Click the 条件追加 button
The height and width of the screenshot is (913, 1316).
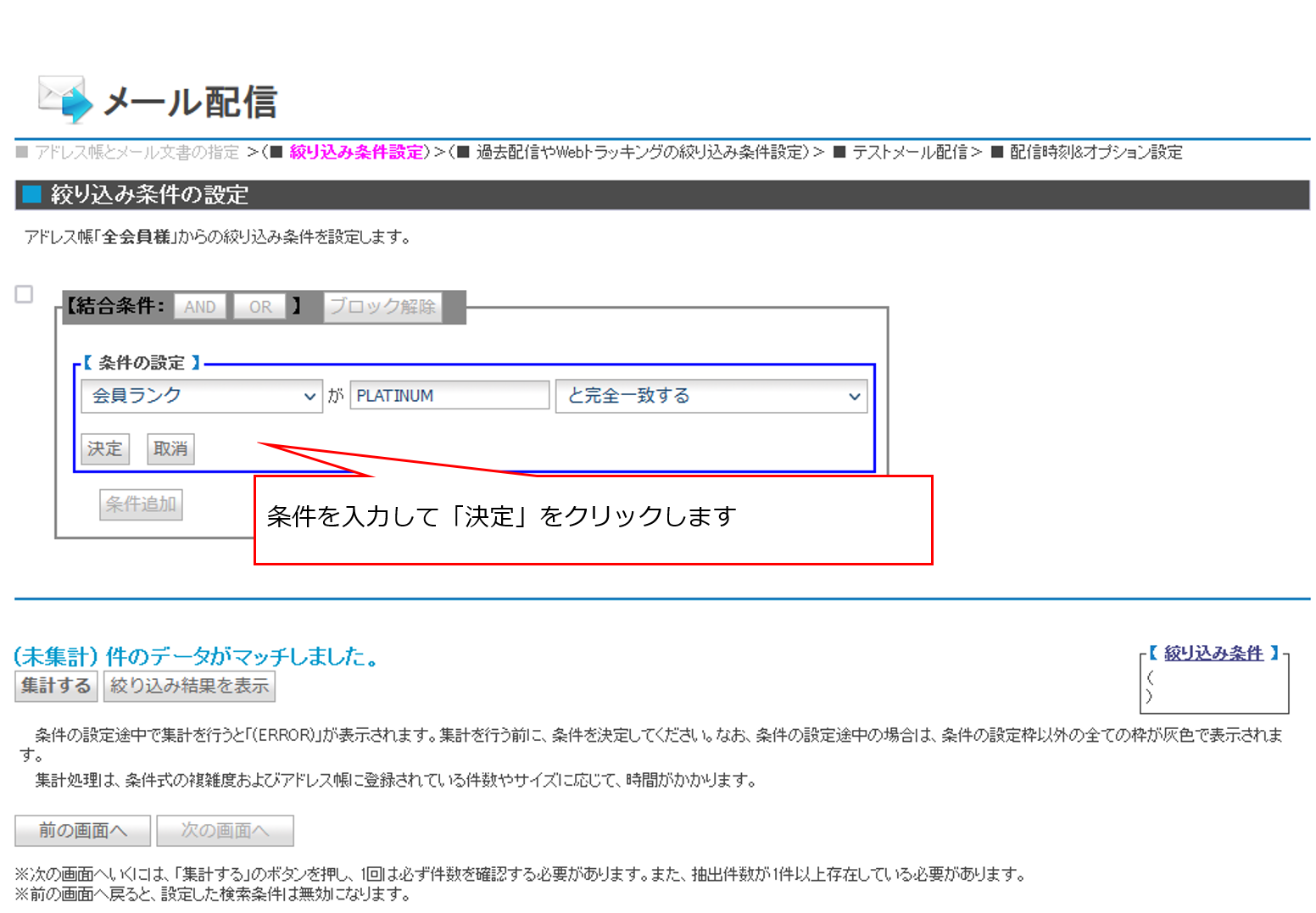pyautogui.click(x=141, y=504)
